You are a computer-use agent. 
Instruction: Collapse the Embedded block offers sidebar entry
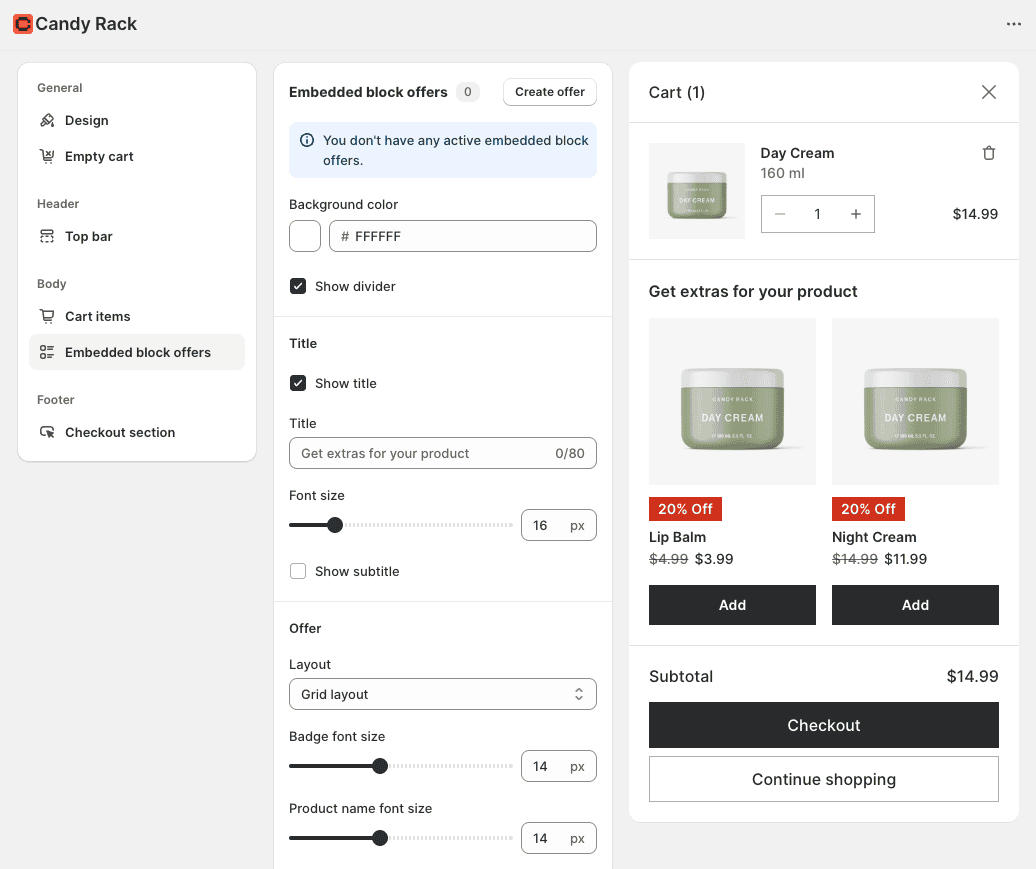(136, 352)
